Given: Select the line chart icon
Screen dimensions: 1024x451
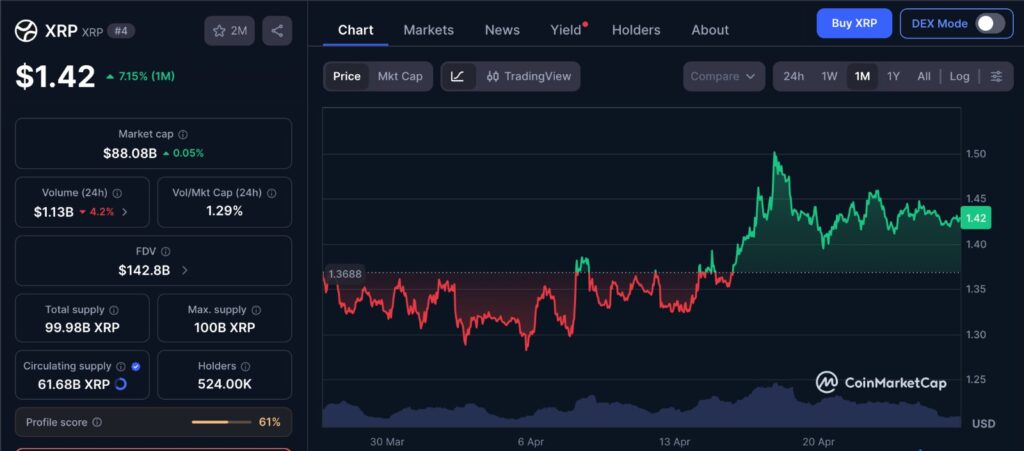Looking at the screenshot, I should [458, 76].
